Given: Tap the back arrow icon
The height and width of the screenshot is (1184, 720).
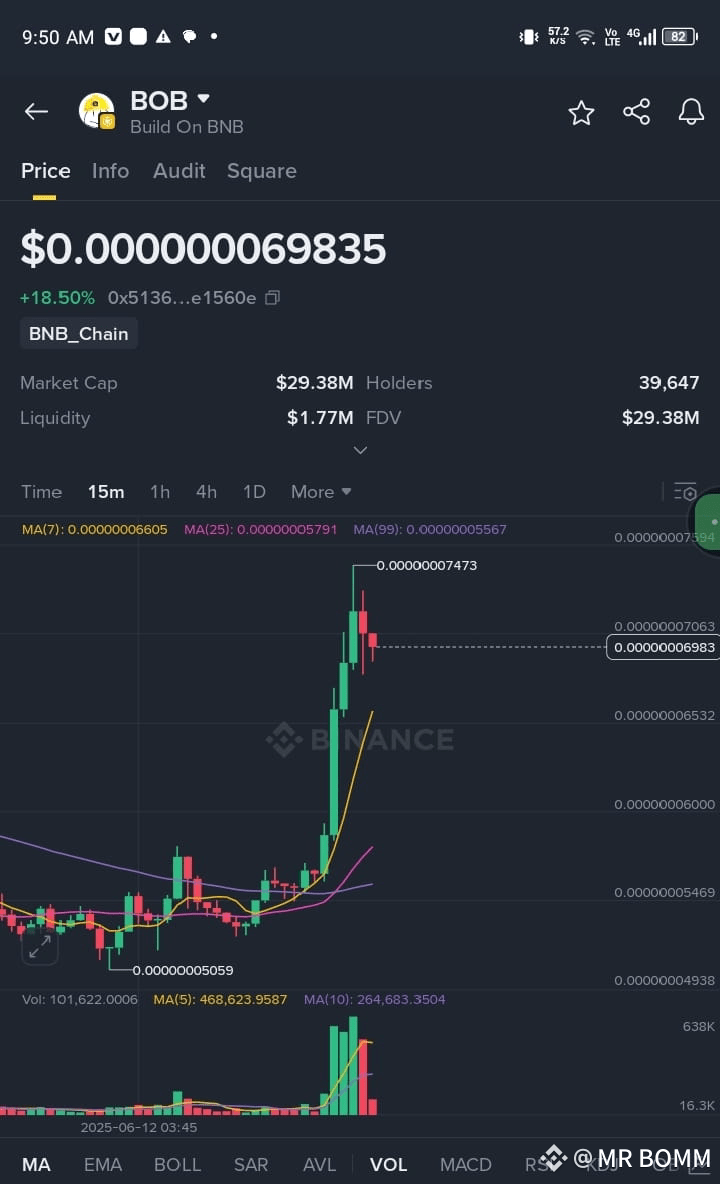Looking at the screenshot, I should (x=36, y=113).
